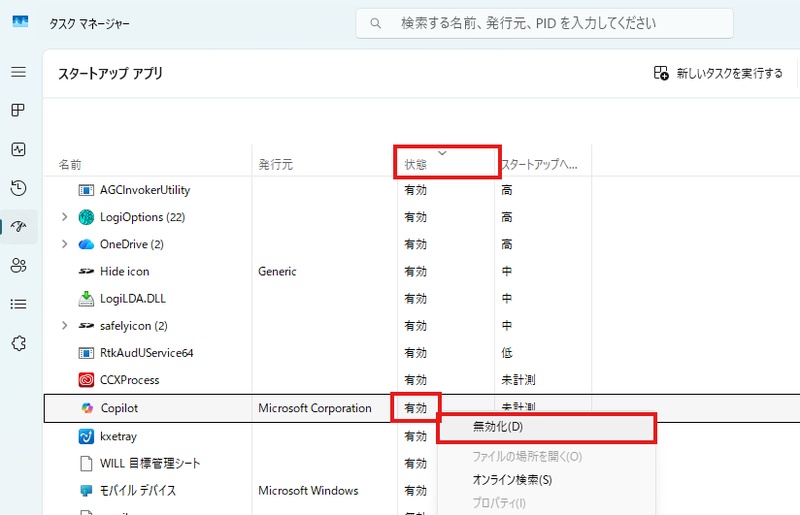The image size is (800, 515).
Task: Select the Hide icon row name
Action: coord(124,271)
